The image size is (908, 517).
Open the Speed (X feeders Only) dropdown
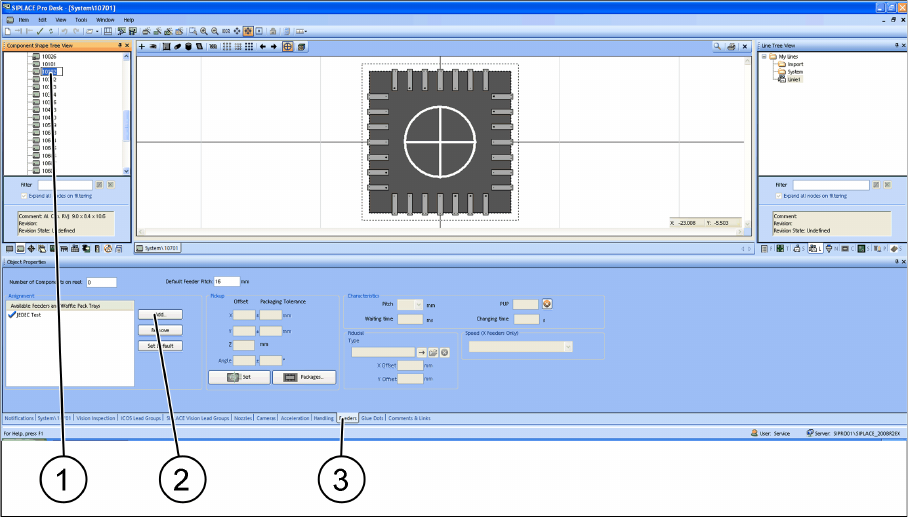(x=567, y=346)
